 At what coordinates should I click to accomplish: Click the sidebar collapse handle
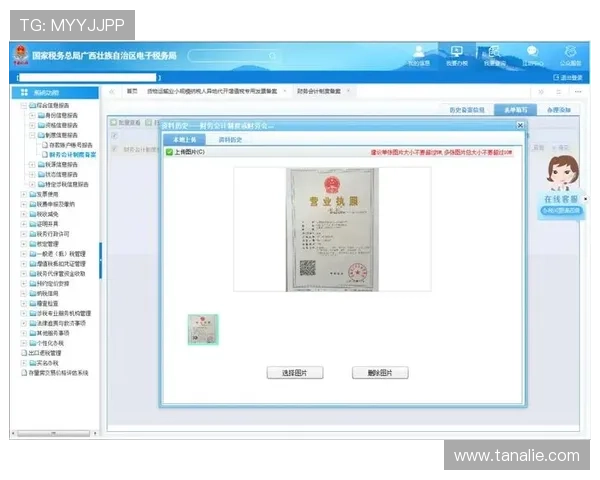tap(101, 260)
